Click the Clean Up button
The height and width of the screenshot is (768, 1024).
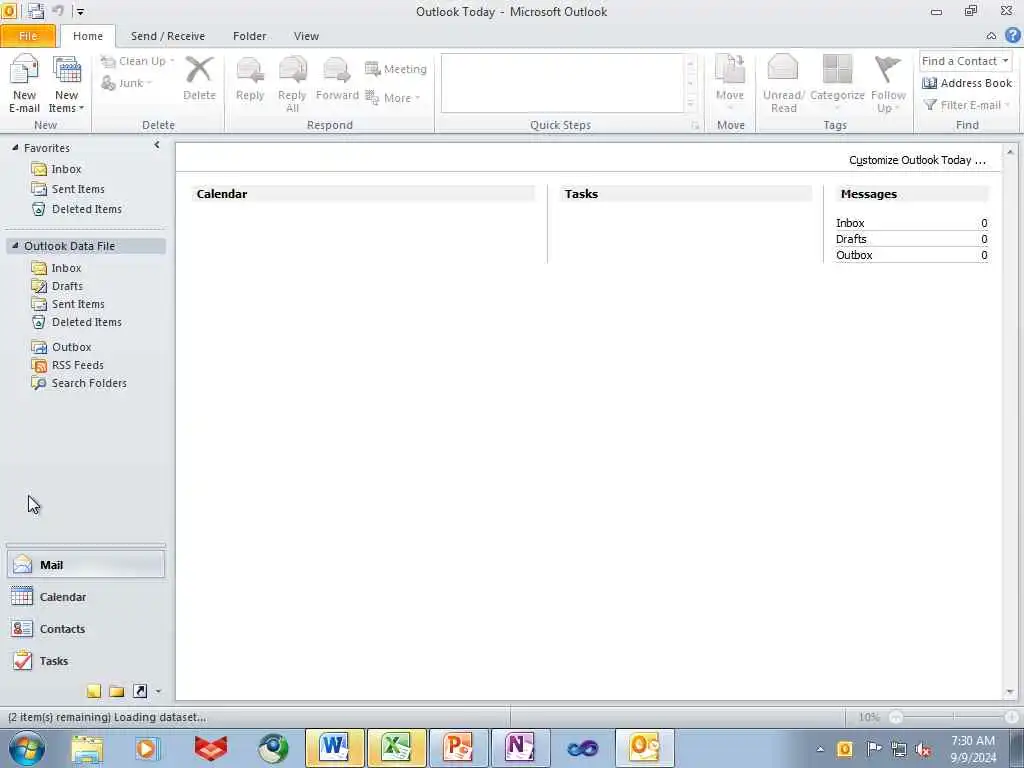coord(137,61)
